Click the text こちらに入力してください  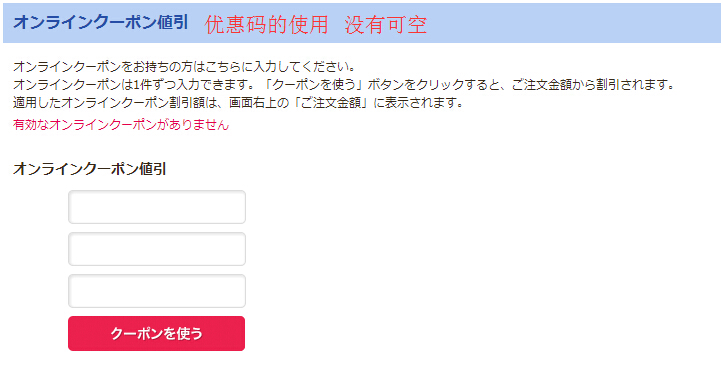coord(273,67)
